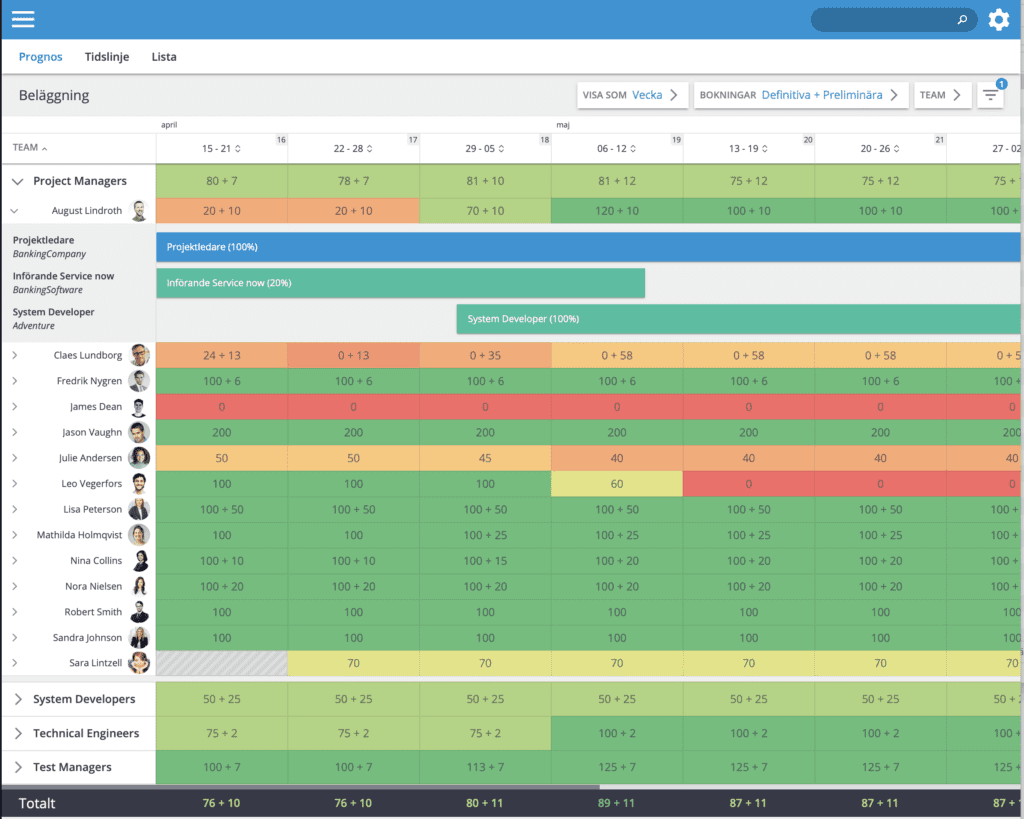Click Robert Smith's avatar photo
Viewport: 1024px width, 819px height.
(139, 612)
